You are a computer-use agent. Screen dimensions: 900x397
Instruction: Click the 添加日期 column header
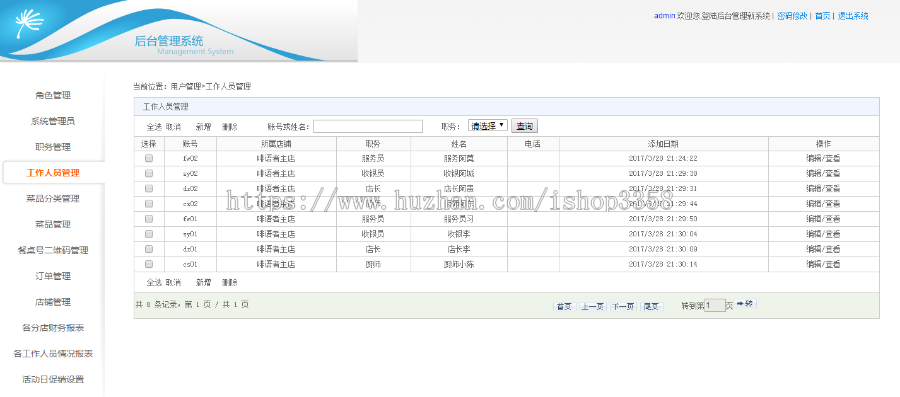click(663, 143)
